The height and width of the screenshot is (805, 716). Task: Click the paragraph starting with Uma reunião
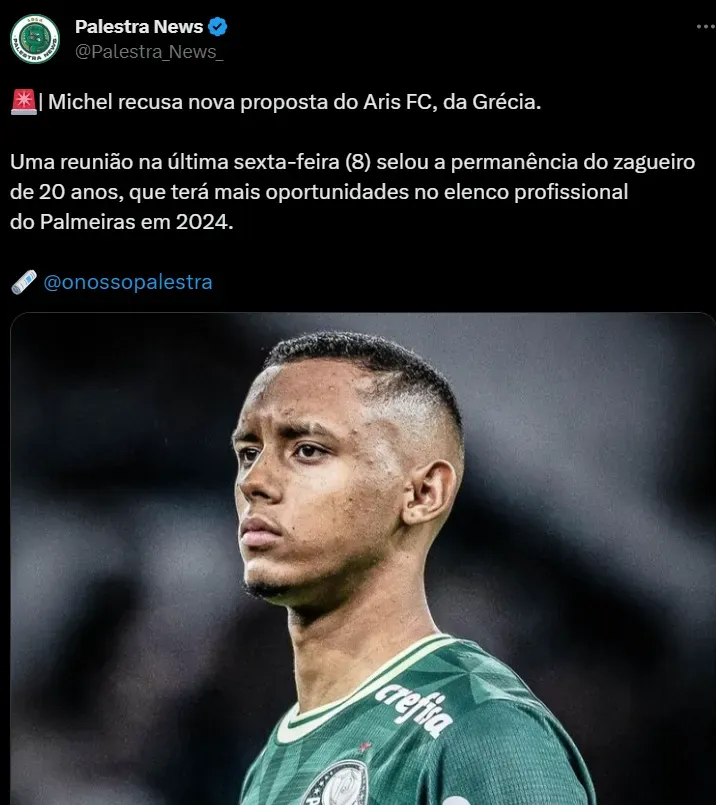(352, 191)
